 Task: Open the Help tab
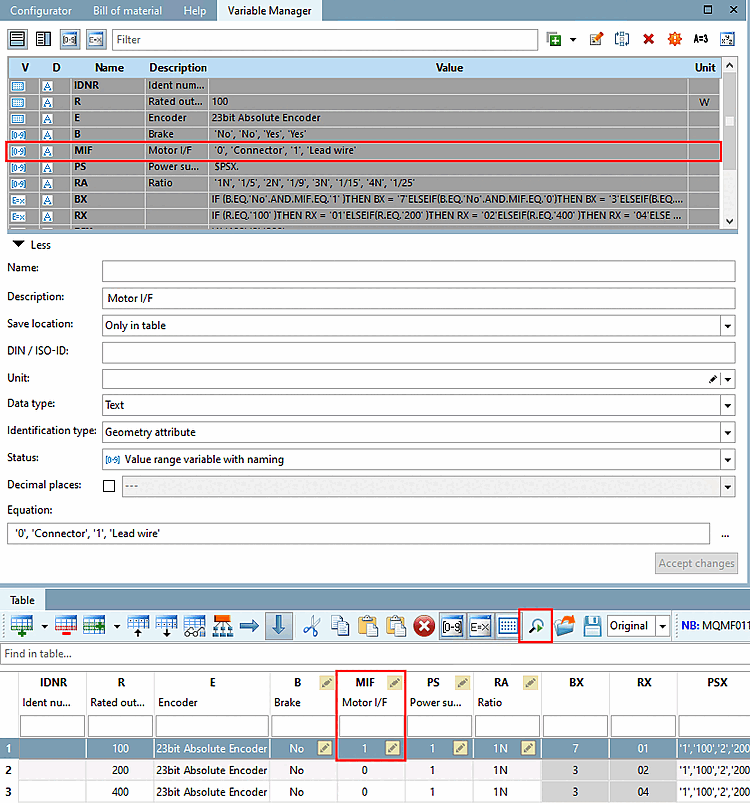(x=195, y=10)
